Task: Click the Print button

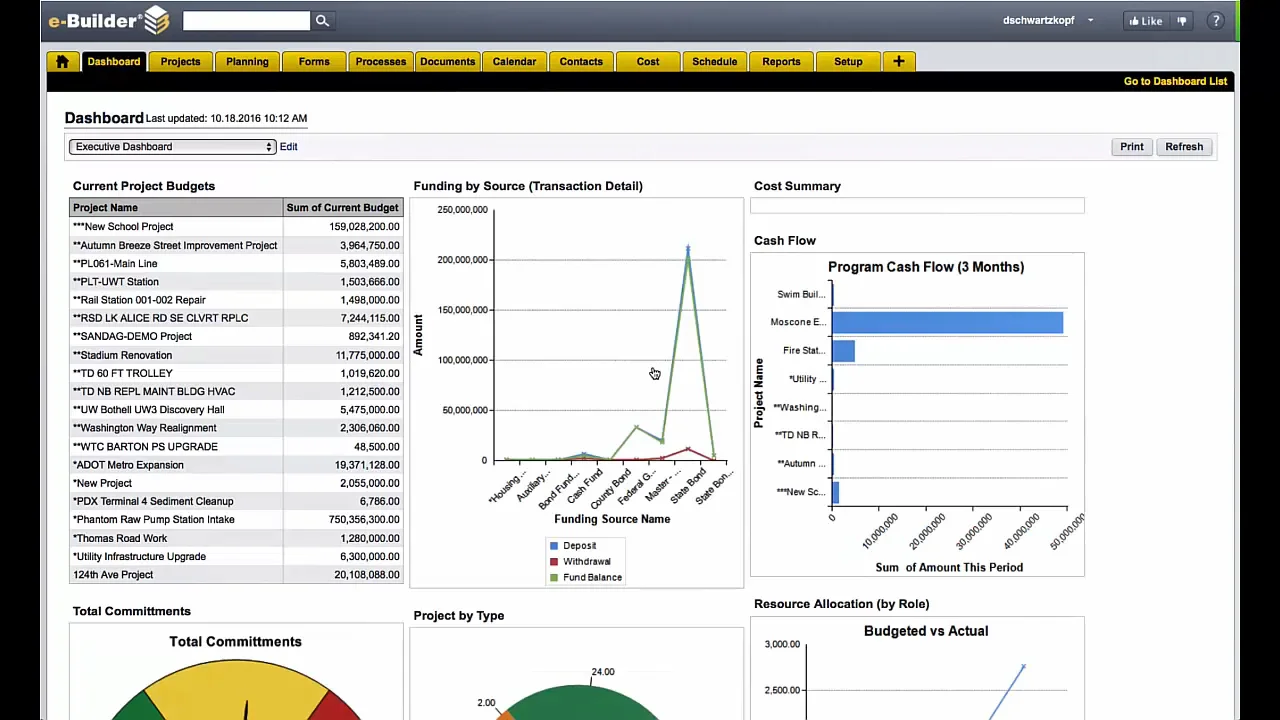Action: coord(1132,147)
